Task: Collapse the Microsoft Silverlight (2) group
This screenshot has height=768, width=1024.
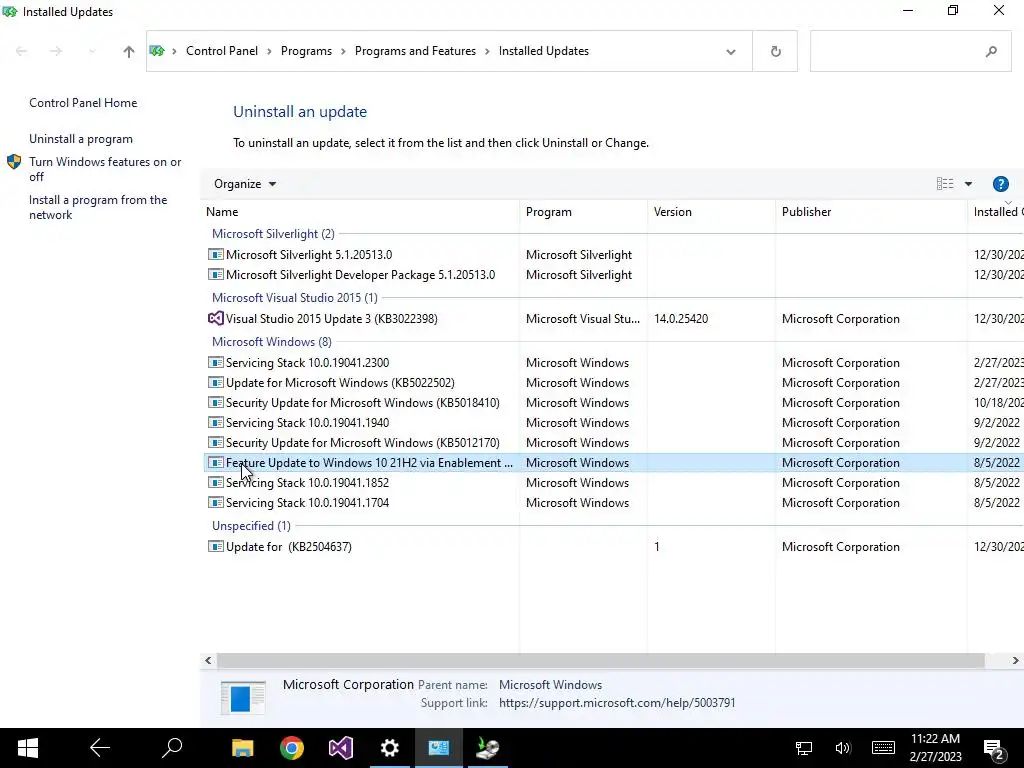Action: pos(273,234)
